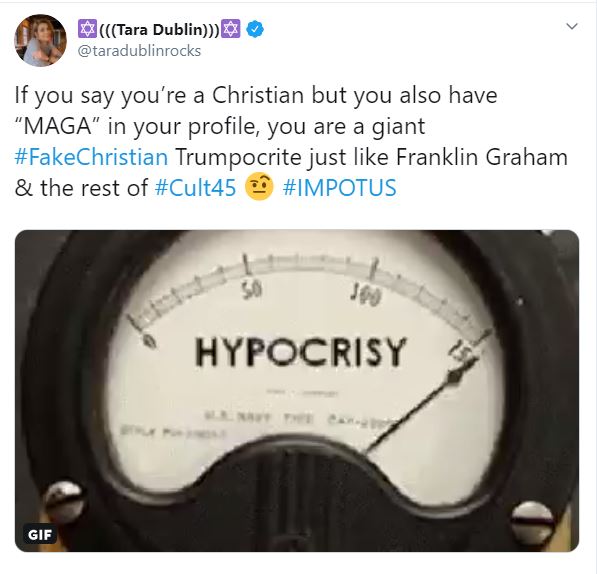Click the GIF badge on the media
Viewport: 597px width, 574px height.
pyautogui.click(x=40, y=534)
